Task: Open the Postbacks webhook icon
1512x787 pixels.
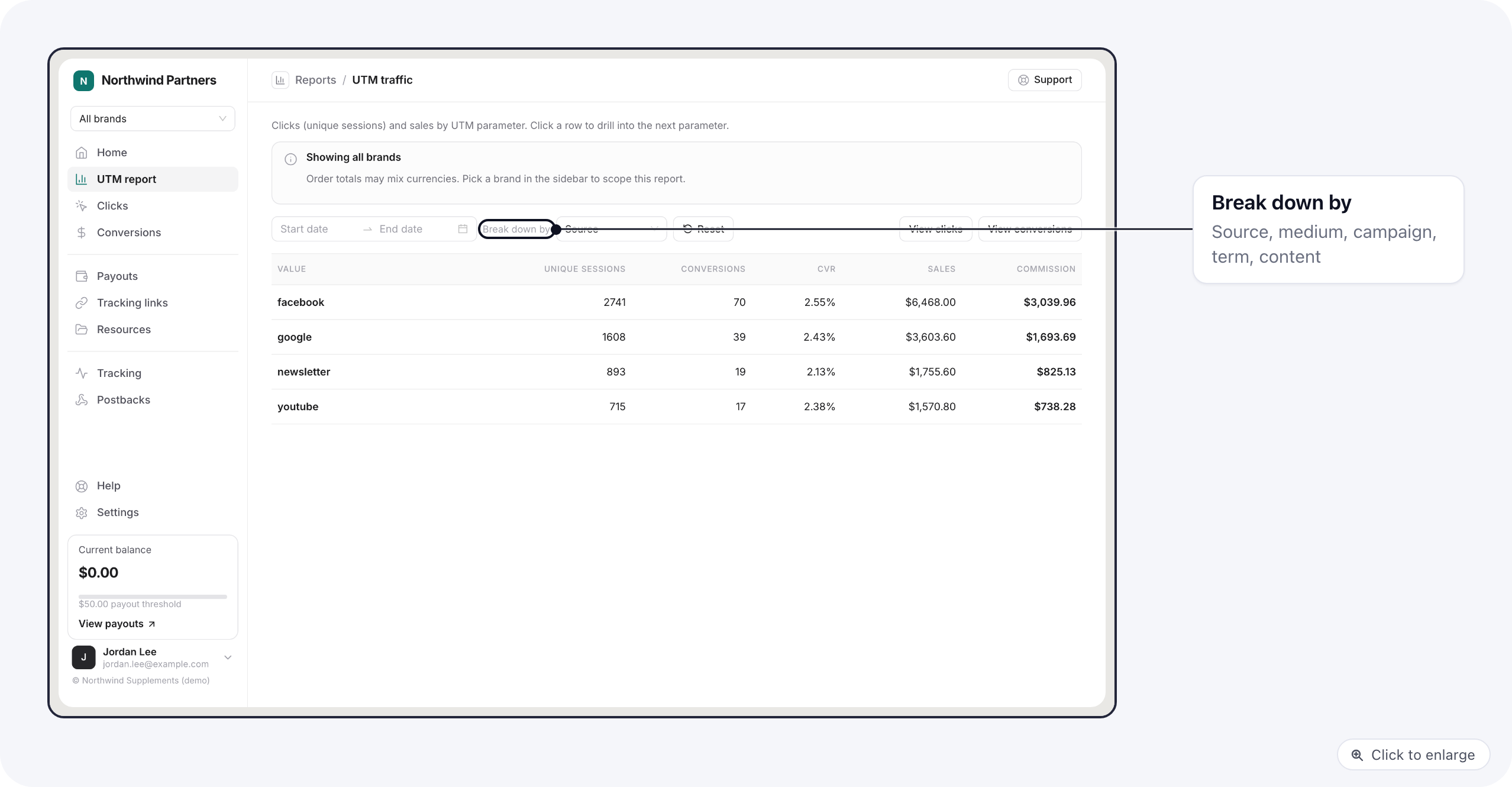Action: click(x=82, y=400)
